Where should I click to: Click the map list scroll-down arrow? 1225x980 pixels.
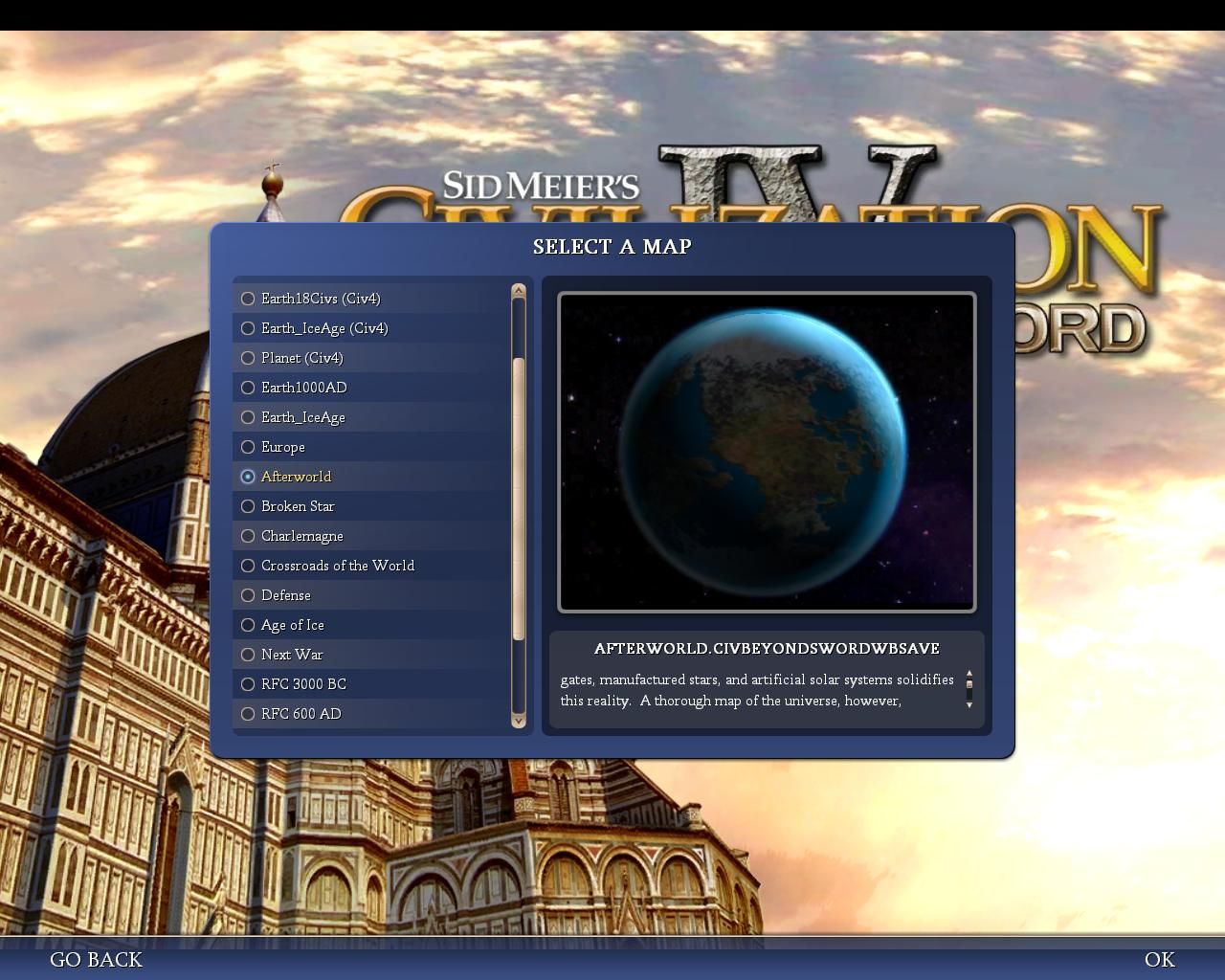519,721
